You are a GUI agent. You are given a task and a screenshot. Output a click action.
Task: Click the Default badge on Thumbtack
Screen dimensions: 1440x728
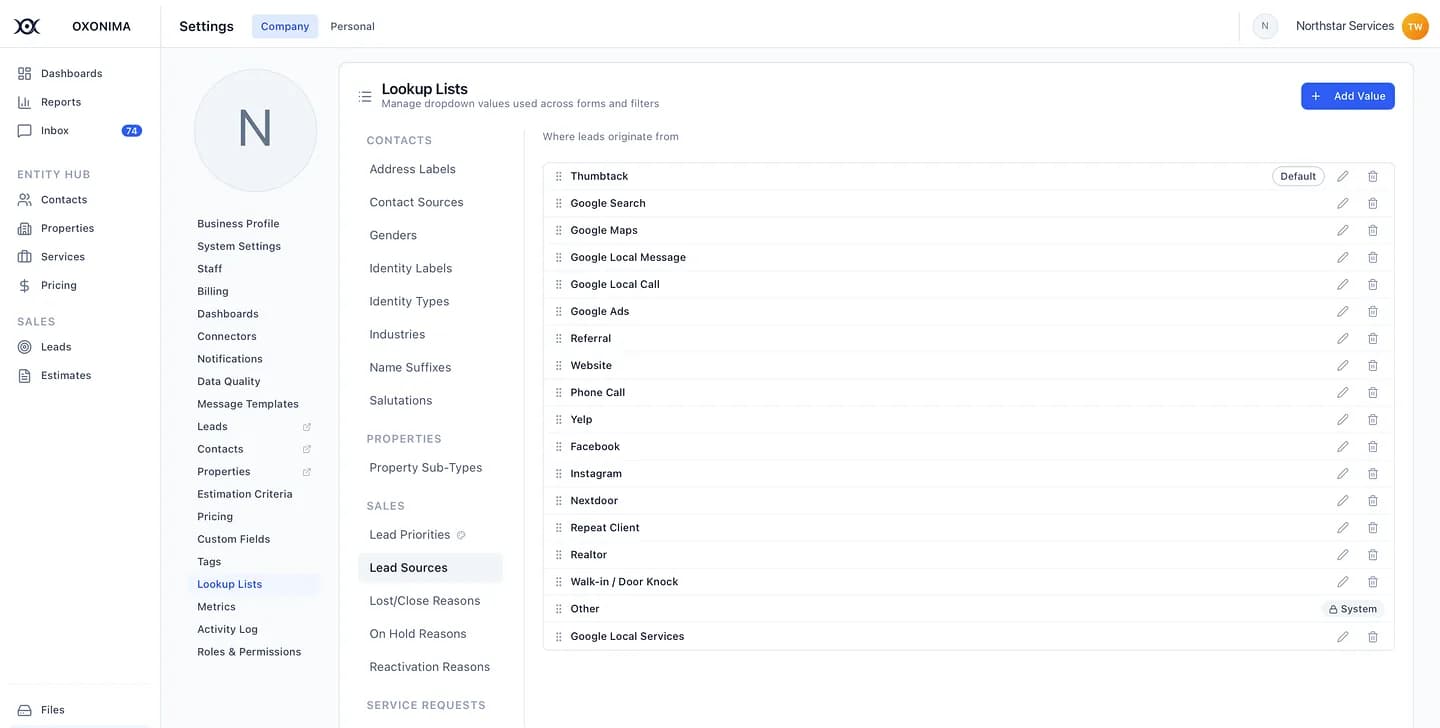tap(1298, 176)
